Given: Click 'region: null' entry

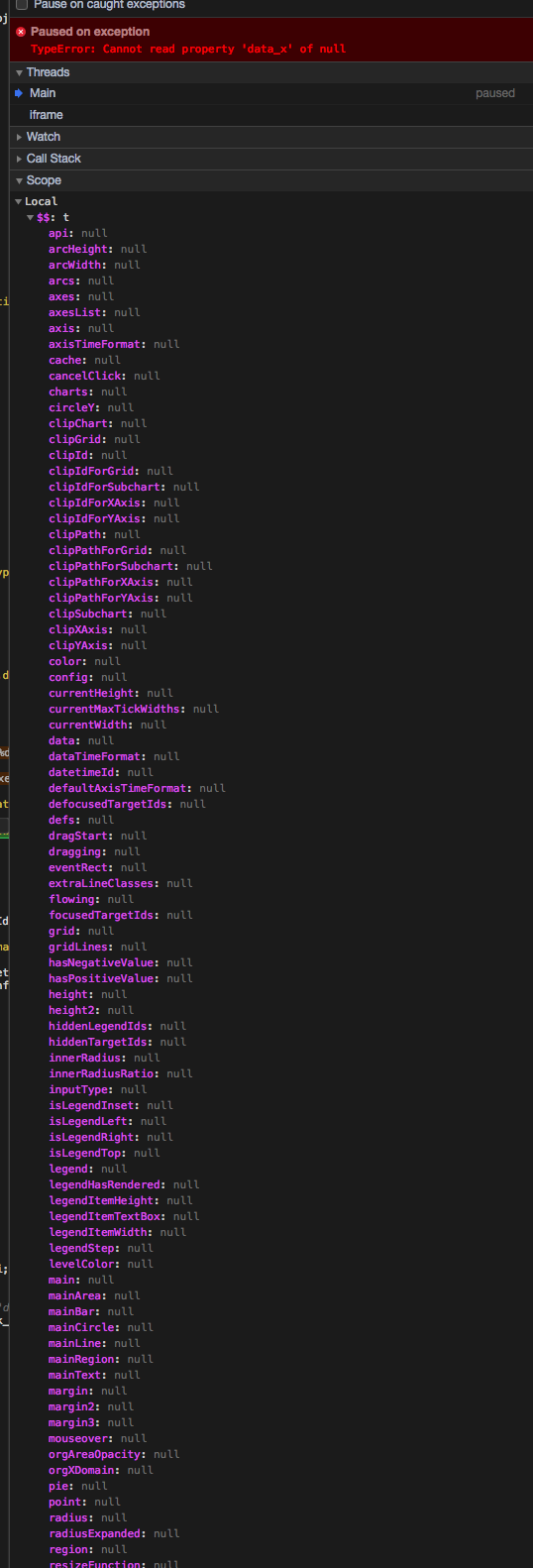Looking at the screenshot, I should [88, 1549].
